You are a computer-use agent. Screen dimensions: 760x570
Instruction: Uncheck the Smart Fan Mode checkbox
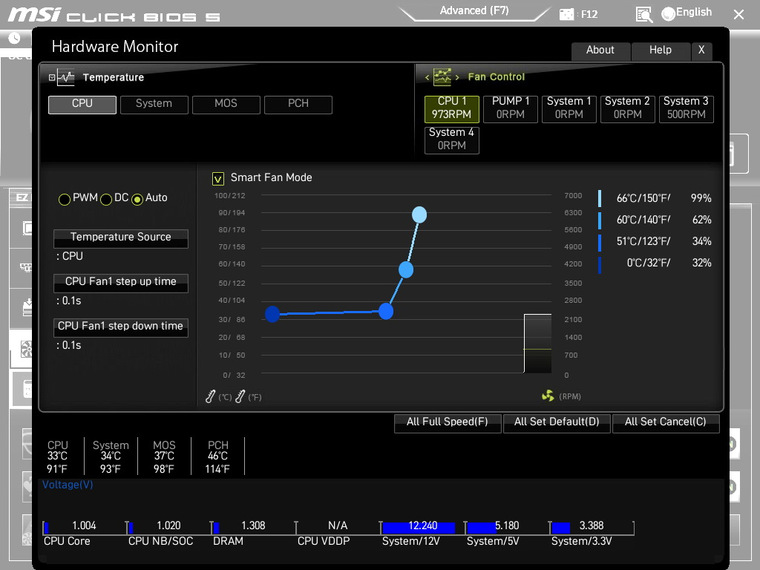(218, 179)
